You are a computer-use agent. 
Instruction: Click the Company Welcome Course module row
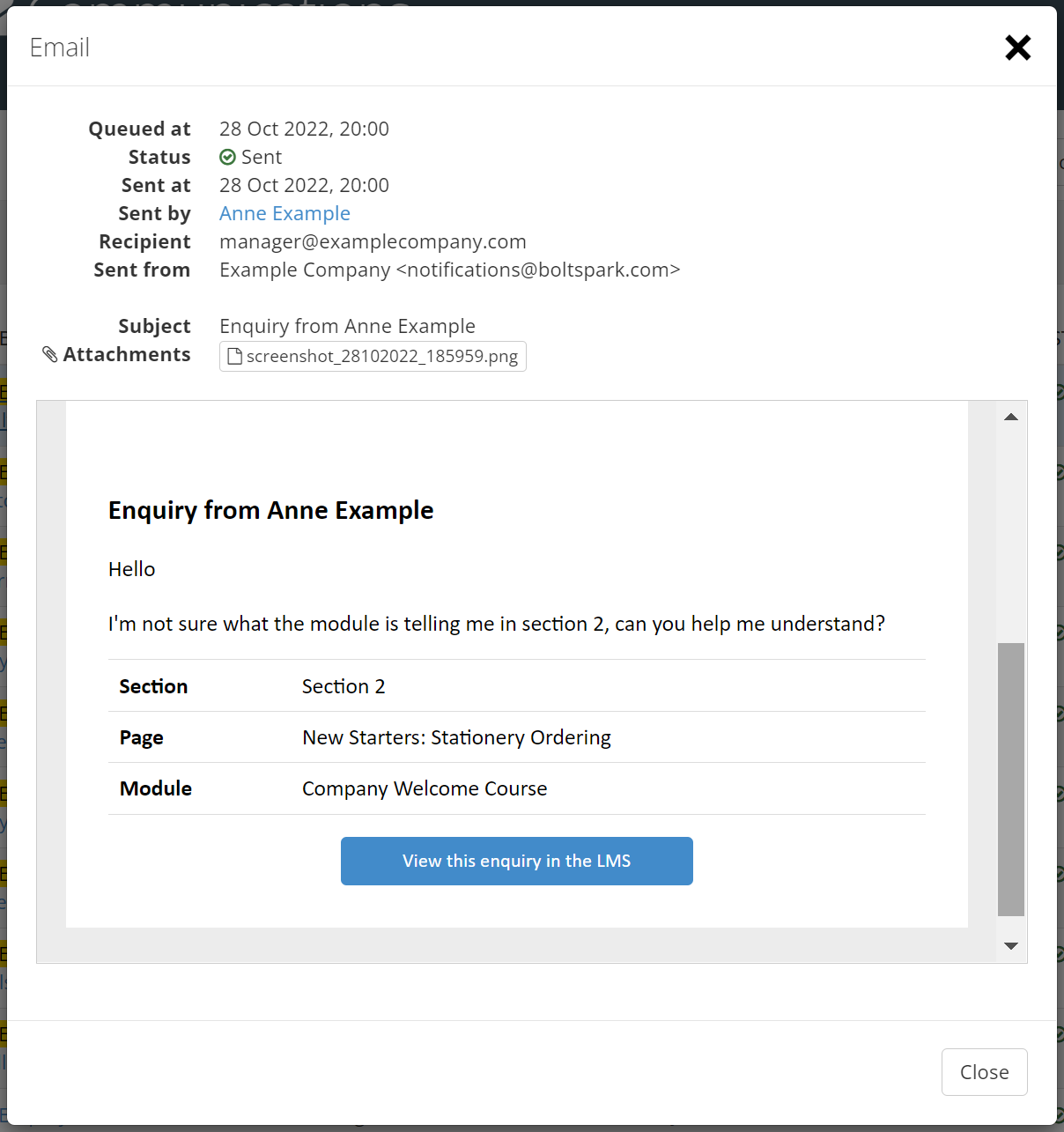coord(517,788)
